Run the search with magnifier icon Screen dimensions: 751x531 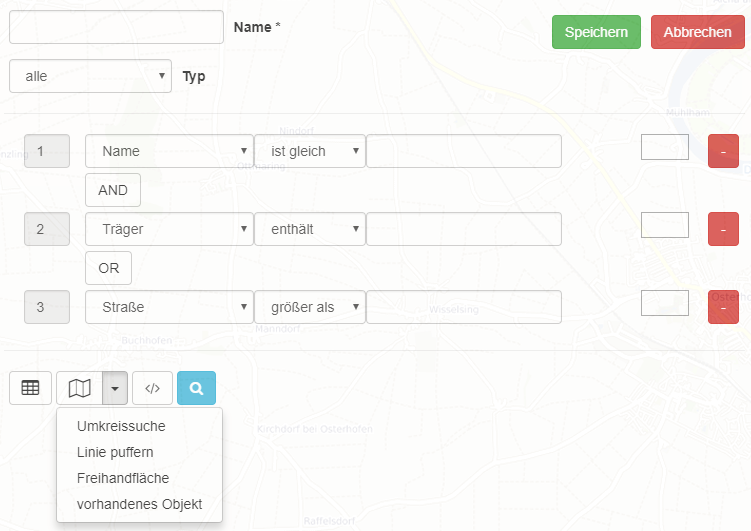[x=196, y=388]
